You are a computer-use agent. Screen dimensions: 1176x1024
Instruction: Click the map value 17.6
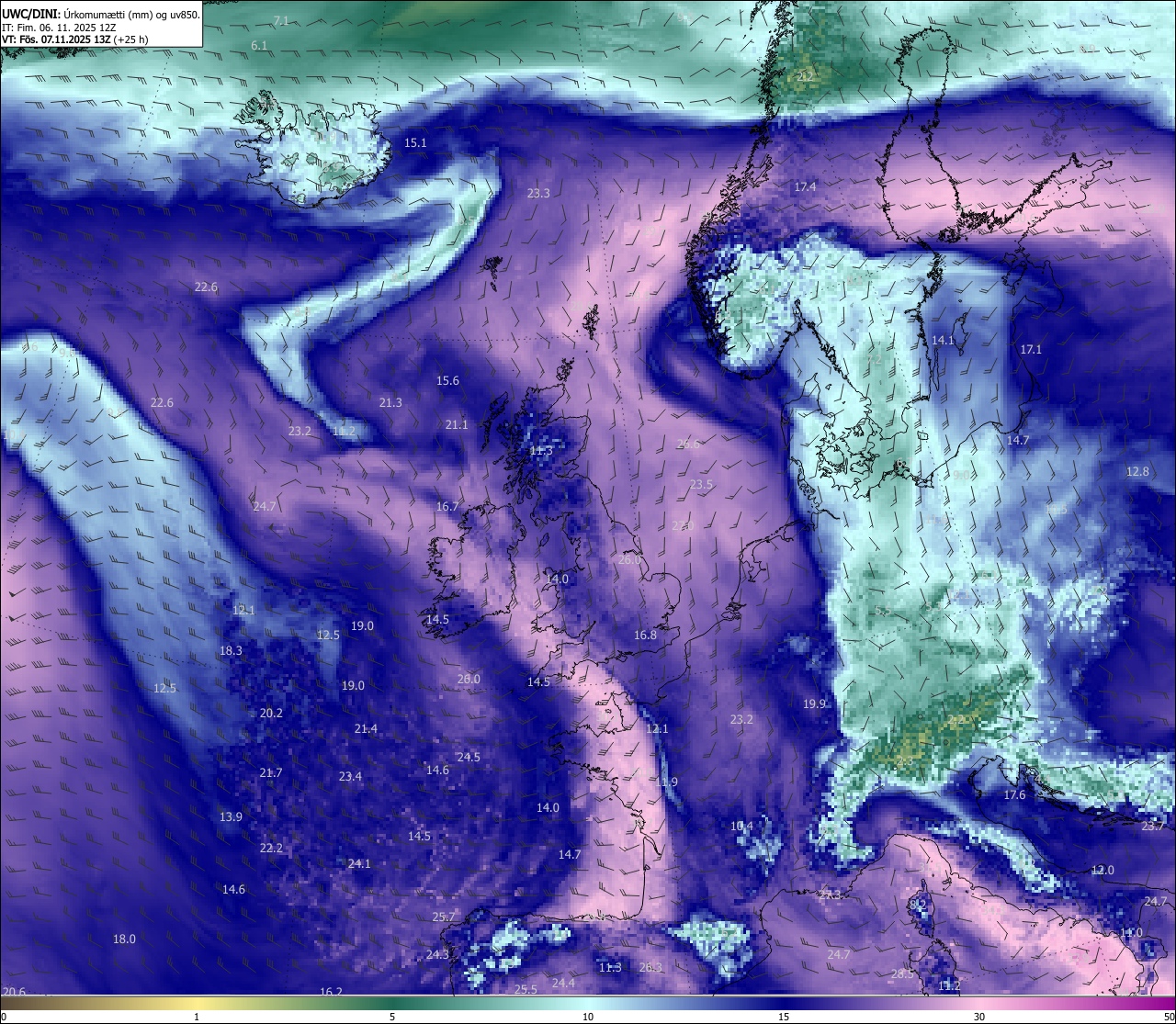(1014, 794)
